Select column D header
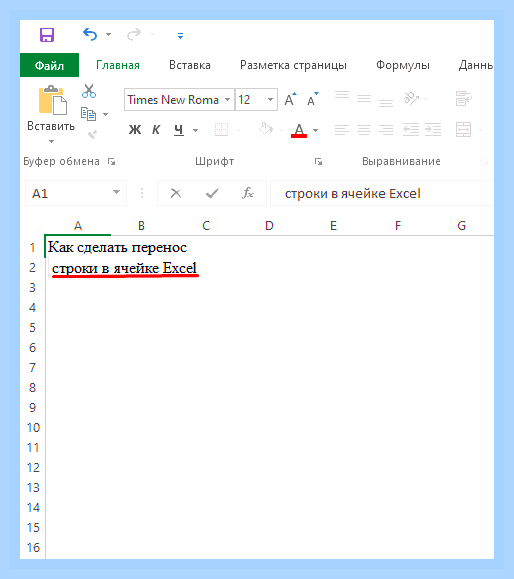This screenshot has height=579, width=514. click(x=269, y=226)
